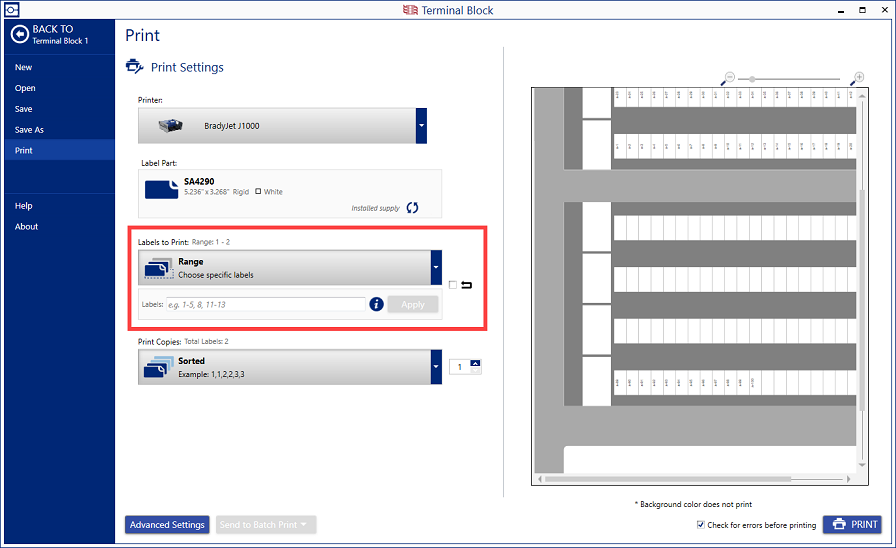Viewport: 896px width, 548px height.
Task: Click the Labels range input field
Action: pyautogui.click(x=265, y=304)
